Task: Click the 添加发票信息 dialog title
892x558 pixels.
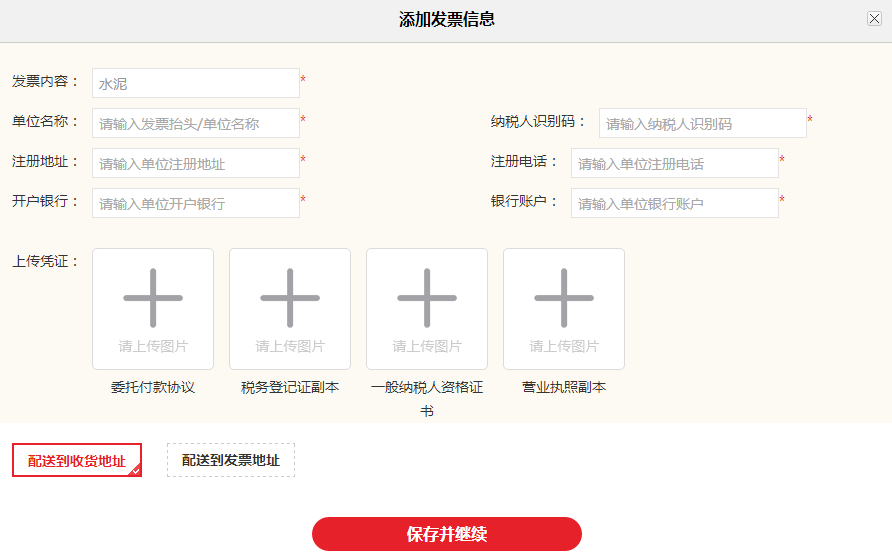Action: tap(446, 19)
